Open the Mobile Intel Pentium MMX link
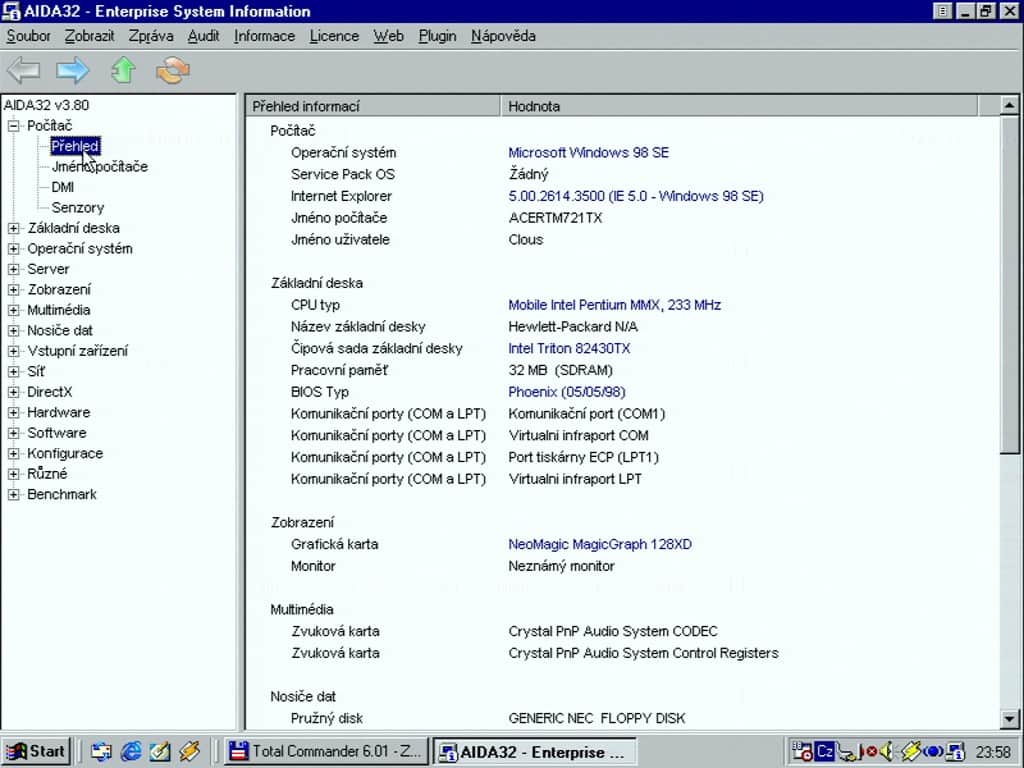Image resolution: width=1024 pixels, height=768 pixels. [x=615, y=305]
